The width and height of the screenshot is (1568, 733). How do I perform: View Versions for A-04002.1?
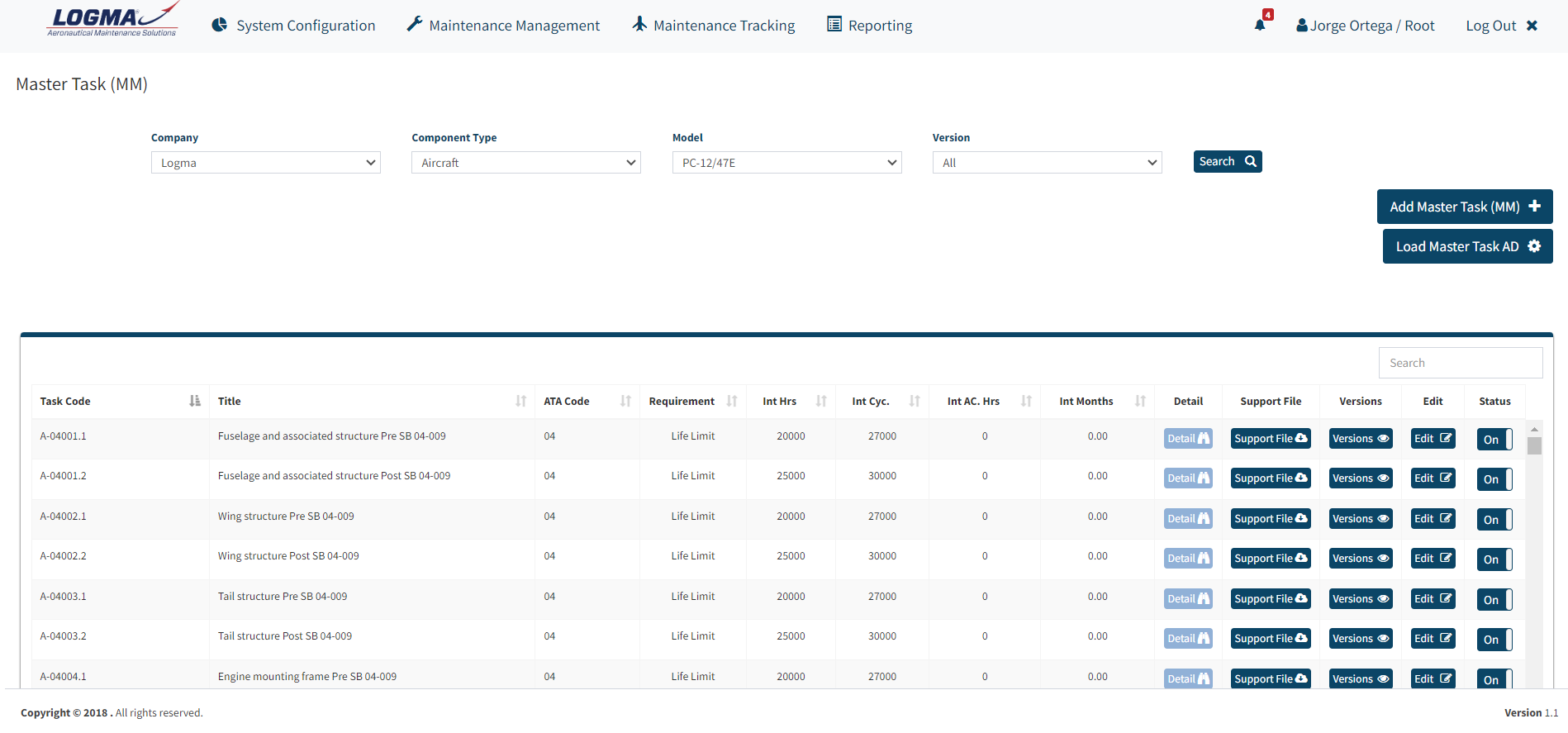point(1361,519)
